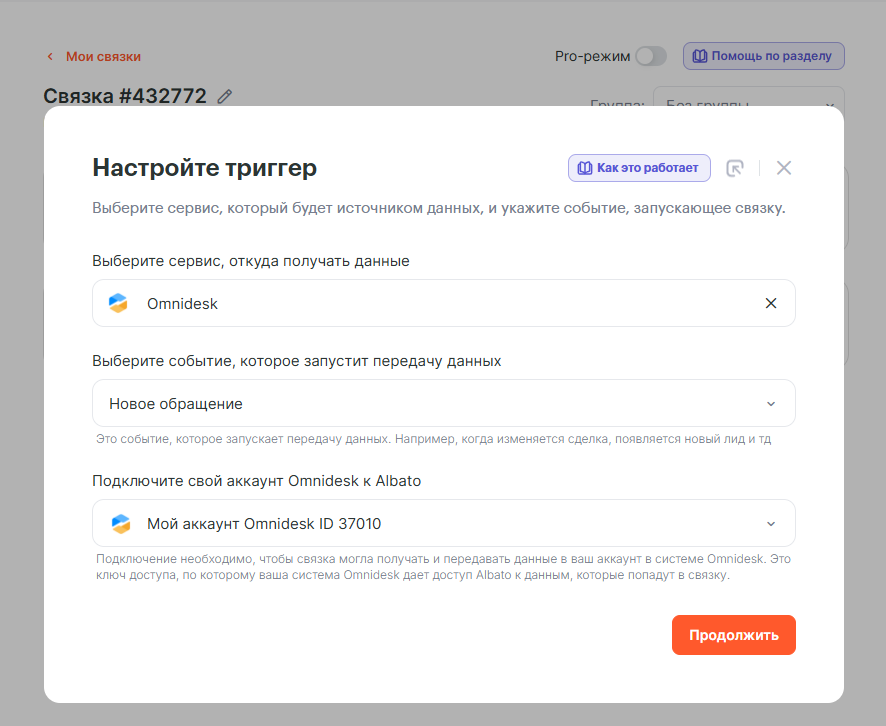The width and height of the screenshot is (886, 726).
Task: Click the book icon in Как это работает
Action: (x=585, y=168)
